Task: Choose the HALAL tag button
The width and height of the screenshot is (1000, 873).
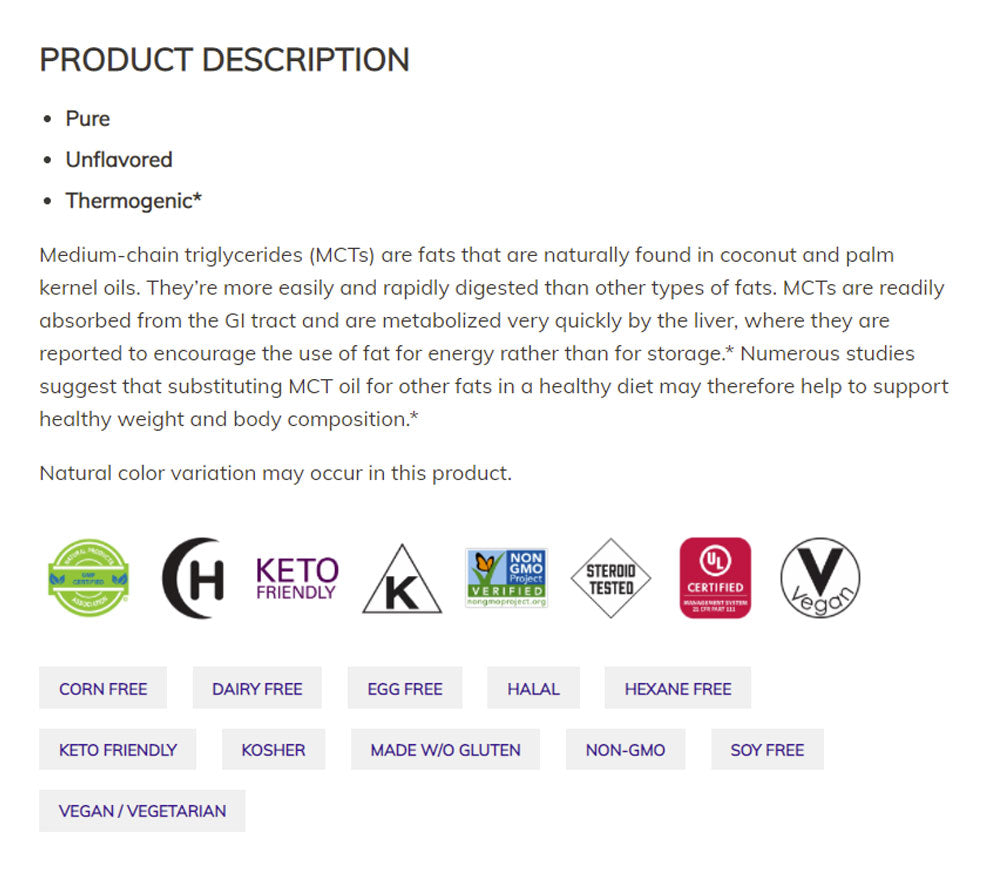Action: point(533,688)
